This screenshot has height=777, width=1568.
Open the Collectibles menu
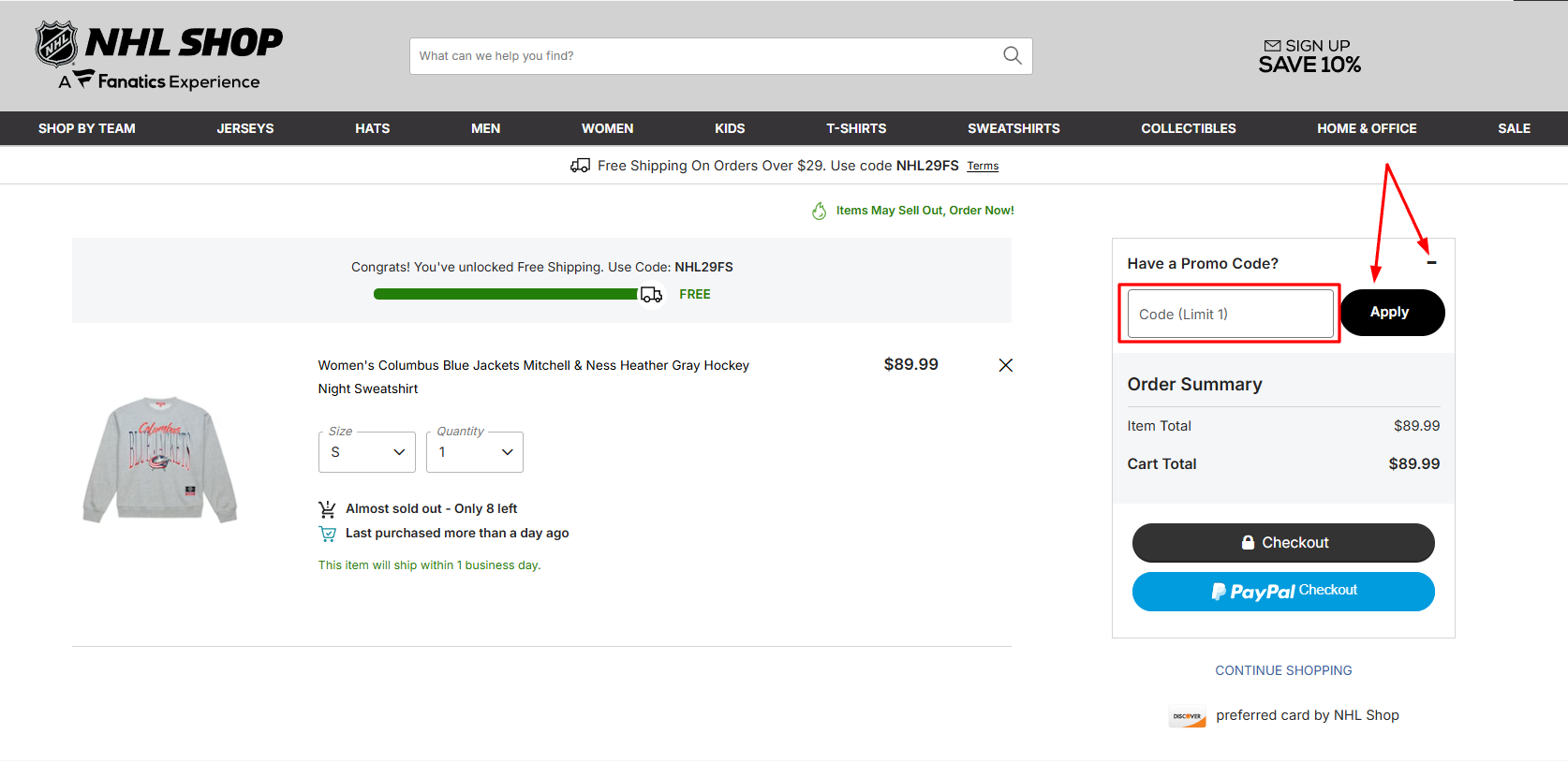1189,128
